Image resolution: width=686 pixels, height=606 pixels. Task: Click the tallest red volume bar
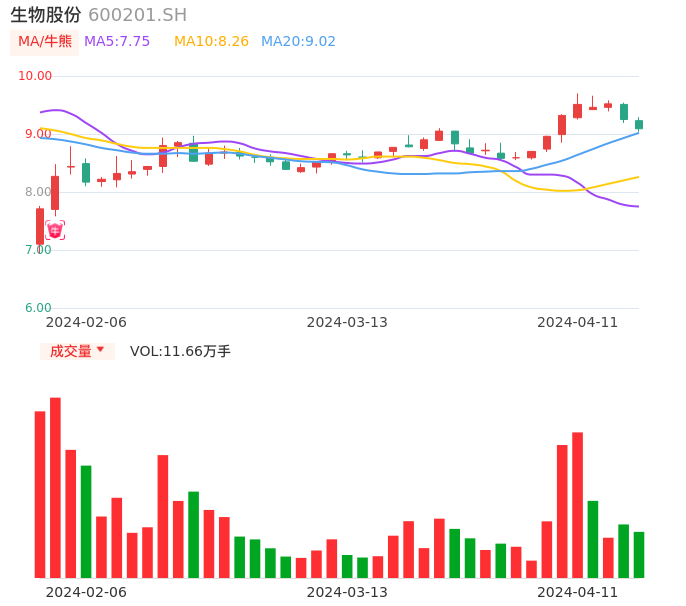pyautogui.click(x=55, y=488)
